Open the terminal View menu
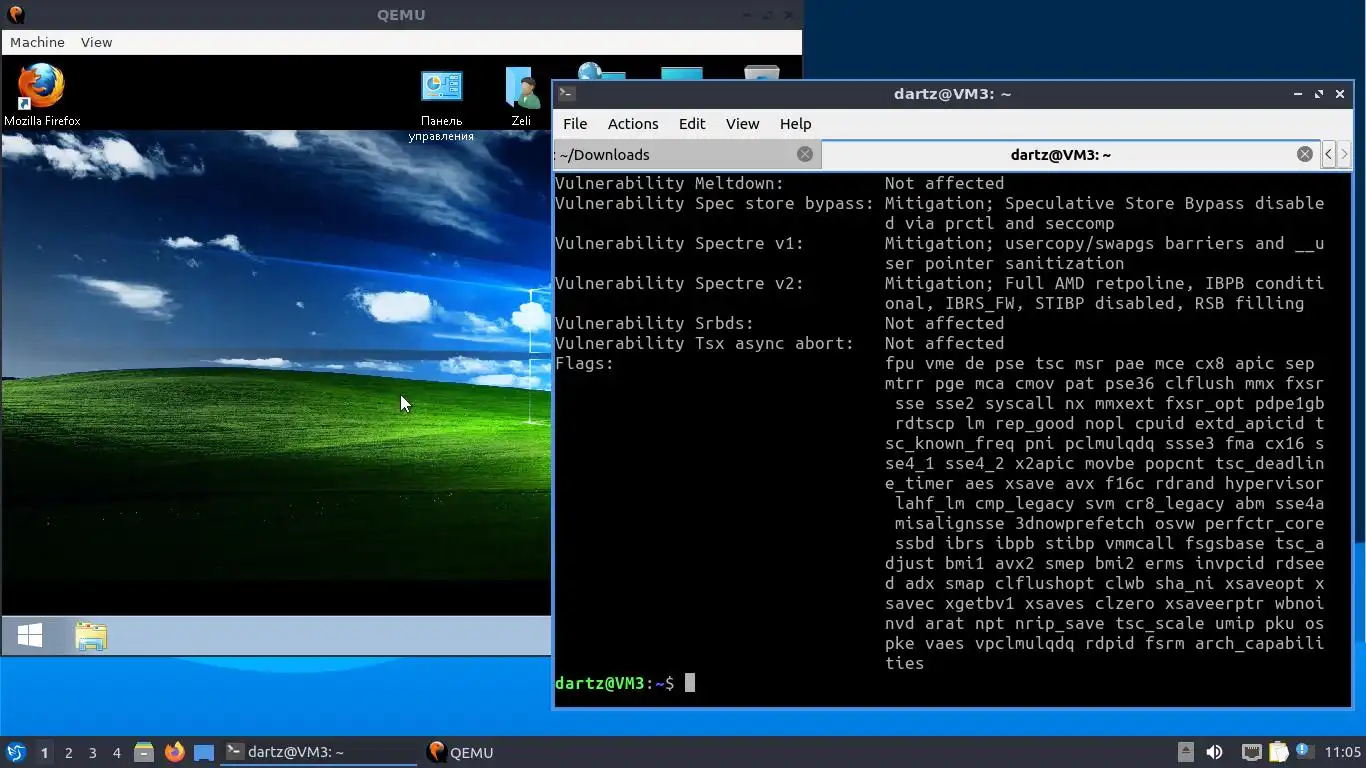 [742, 124]
